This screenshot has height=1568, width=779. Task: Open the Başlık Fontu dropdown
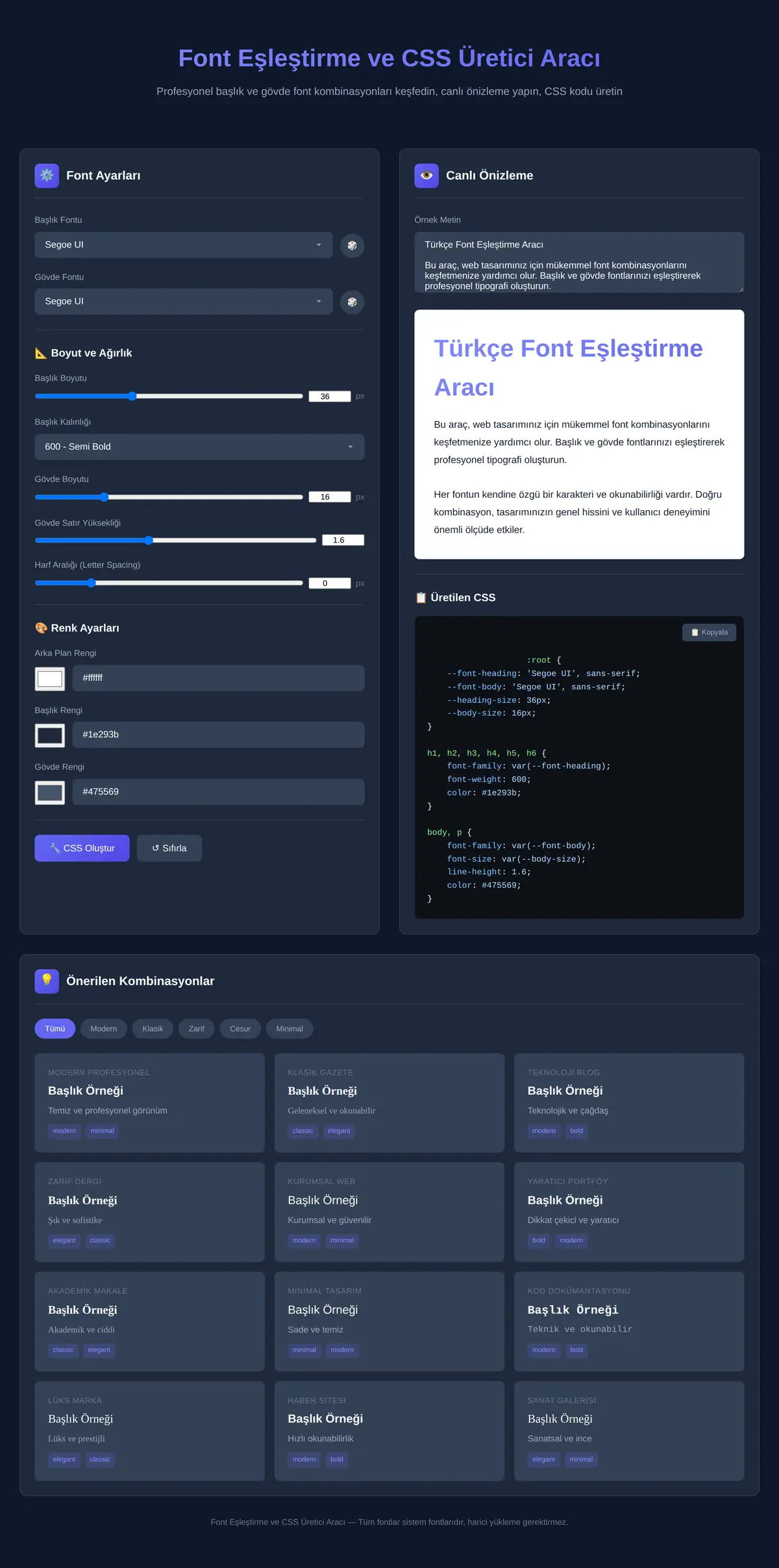click(184, 245)
